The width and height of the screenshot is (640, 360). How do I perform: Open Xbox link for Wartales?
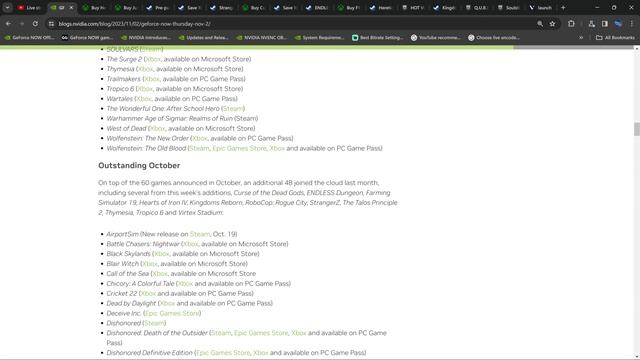click(144, 99)
